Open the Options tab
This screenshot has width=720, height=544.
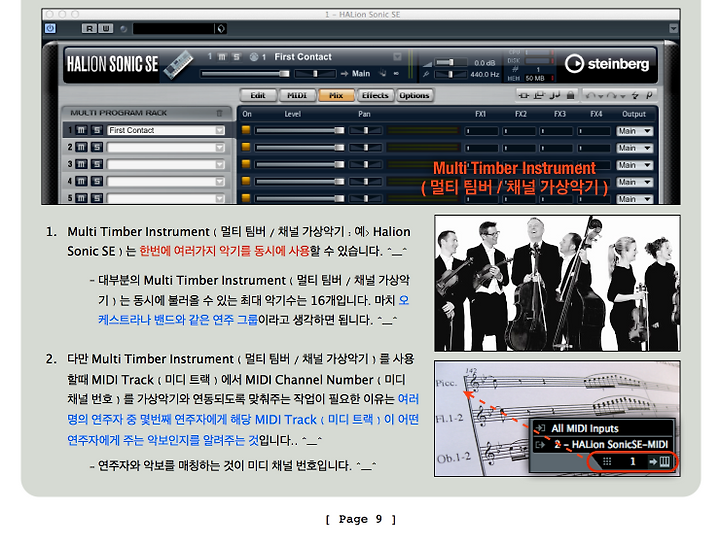click(414, 95)
